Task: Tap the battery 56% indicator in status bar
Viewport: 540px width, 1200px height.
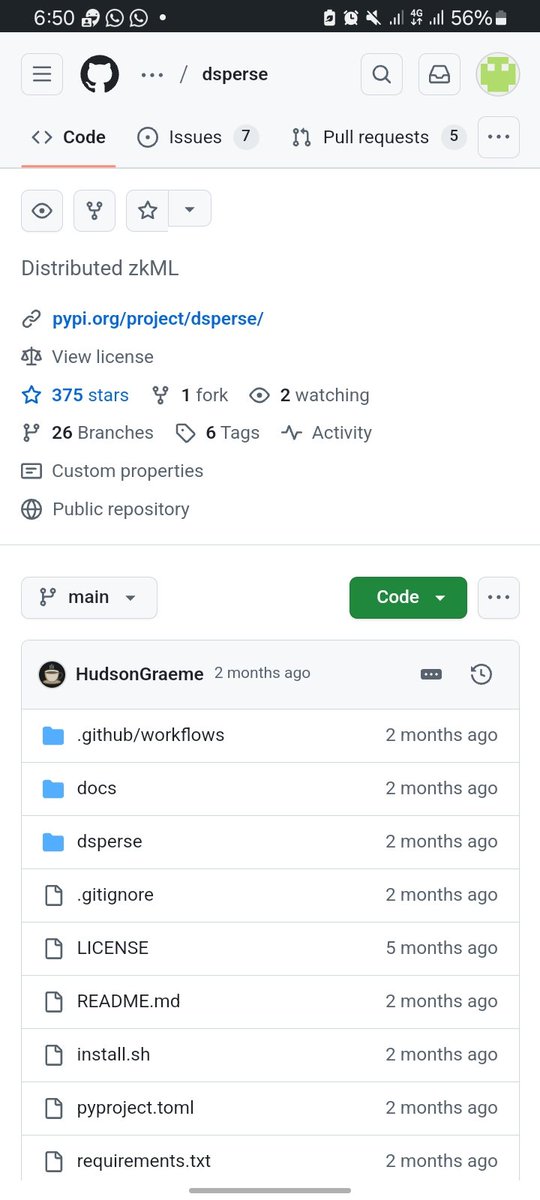Action: coord(479,17)
